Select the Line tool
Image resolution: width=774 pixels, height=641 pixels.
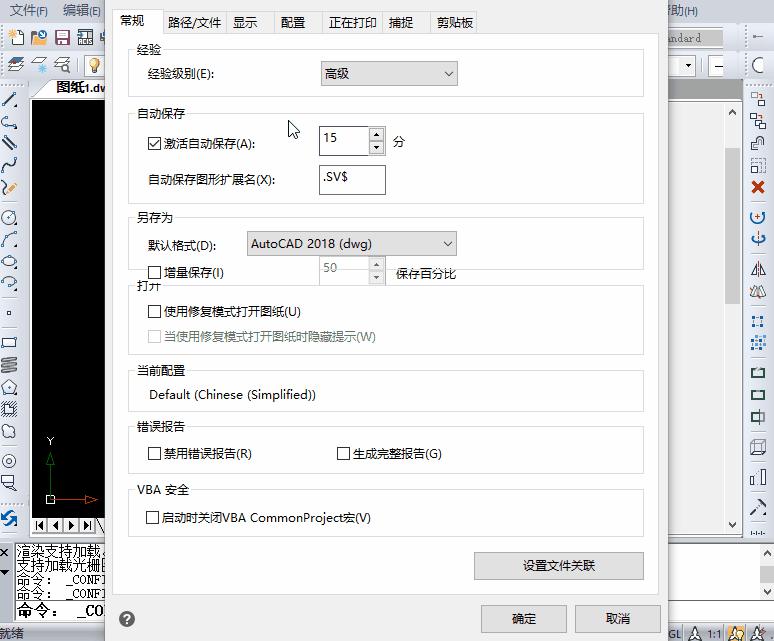point(9,100)
